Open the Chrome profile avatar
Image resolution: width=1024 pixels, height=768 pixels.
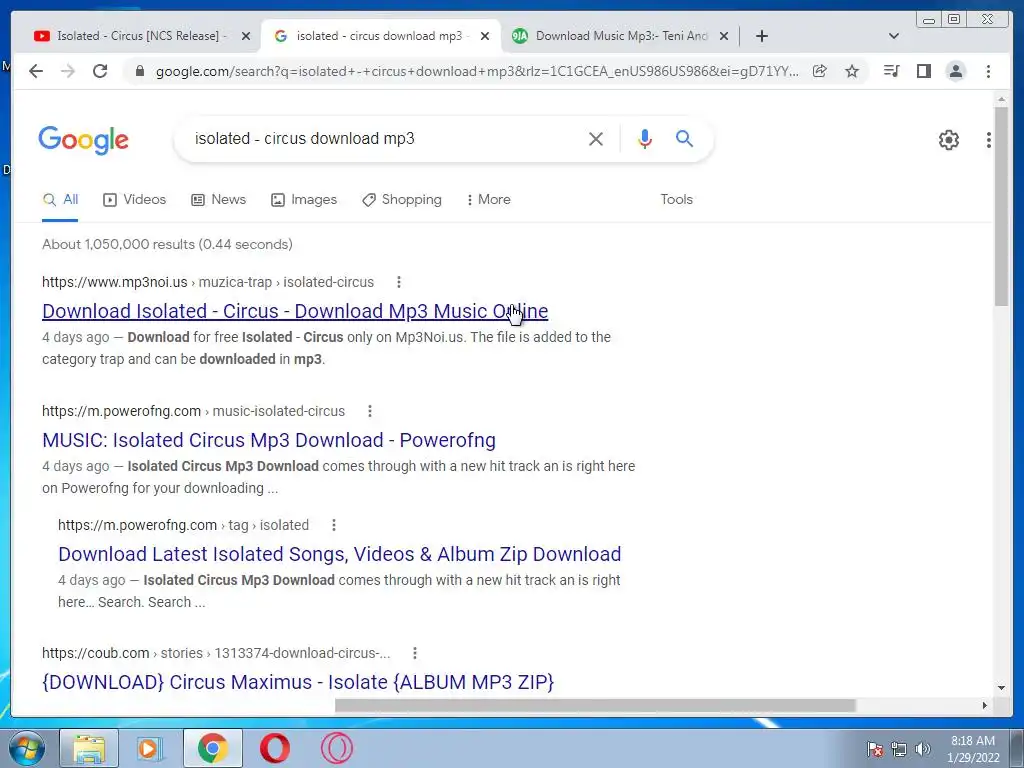click(956, 71)
